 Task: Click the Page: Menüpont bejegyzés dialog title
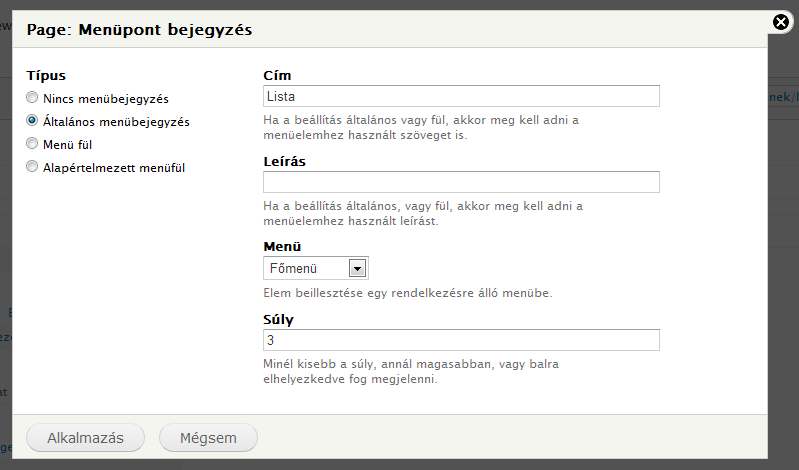click(x=139, y=30)
